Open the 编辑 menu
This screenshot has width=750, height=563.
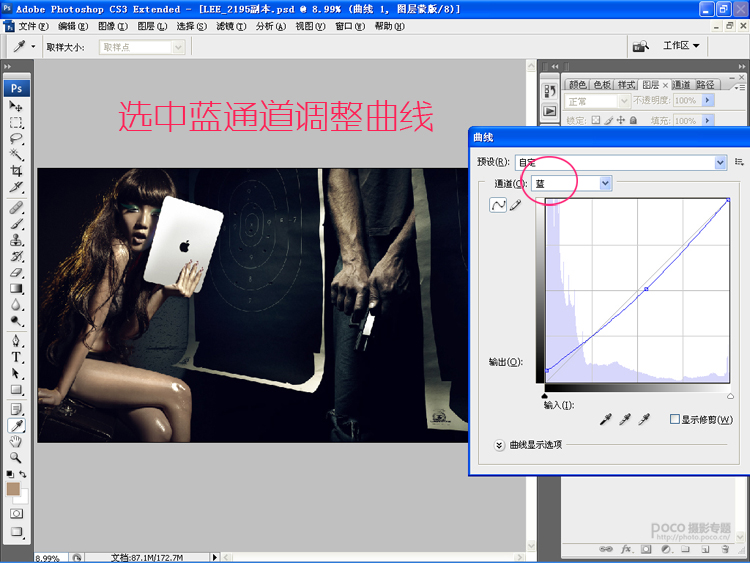[x=73, y=26]
